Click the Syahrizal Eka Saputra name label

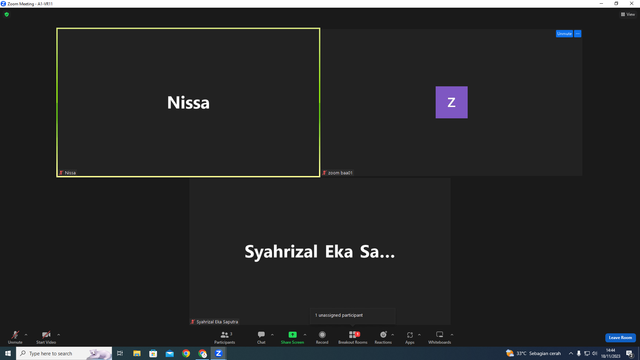pyautogui.click(x=214, y=322)
